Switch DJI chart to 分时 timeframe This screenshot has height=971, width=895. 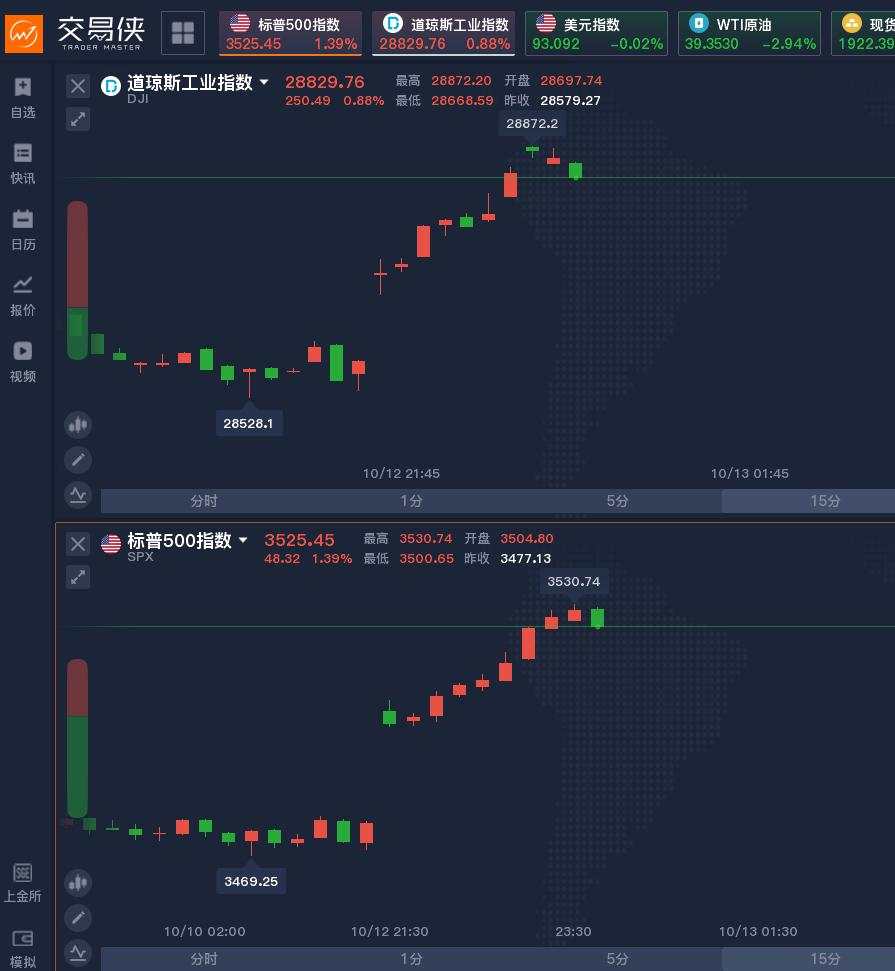(x=204, y=501)
